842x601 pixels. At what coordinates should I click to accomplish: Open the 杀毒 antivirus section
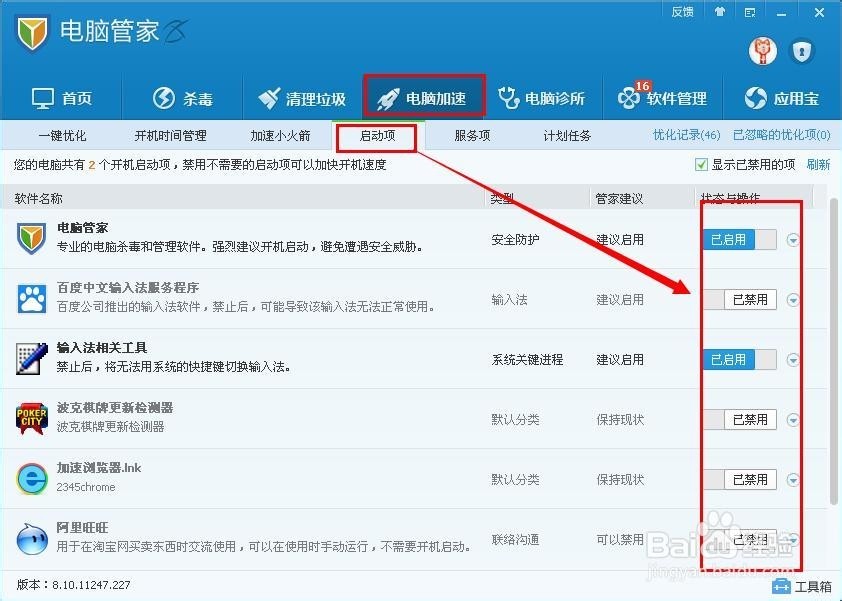tap(164, 98)
